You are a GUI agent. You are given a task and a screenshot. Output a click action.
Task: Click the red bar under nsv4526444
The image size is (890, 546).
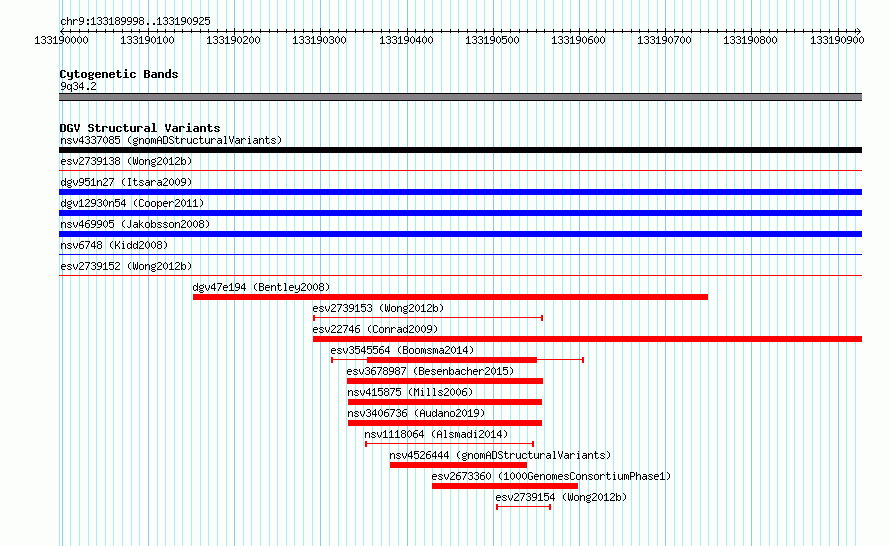coord(459,465)
